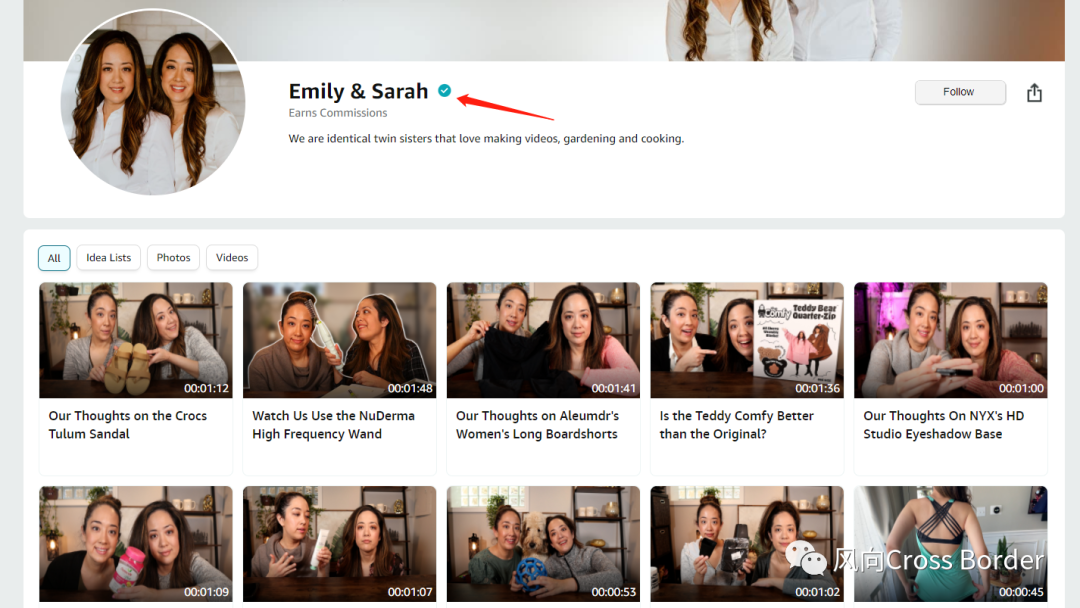Play the Aleumdr's Boardshorts video thumbnail
This screenshot has width=1080, height=608.
(543, 340)
